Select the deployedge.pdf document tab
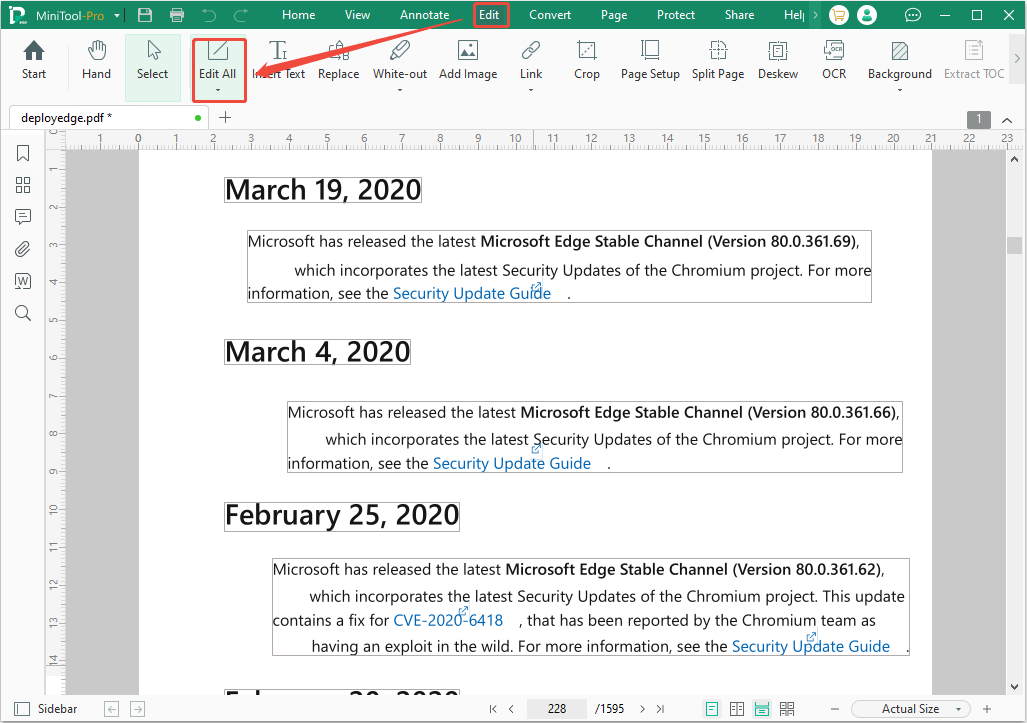Viewport: 1027px width, 723px height. click(109, 118)
